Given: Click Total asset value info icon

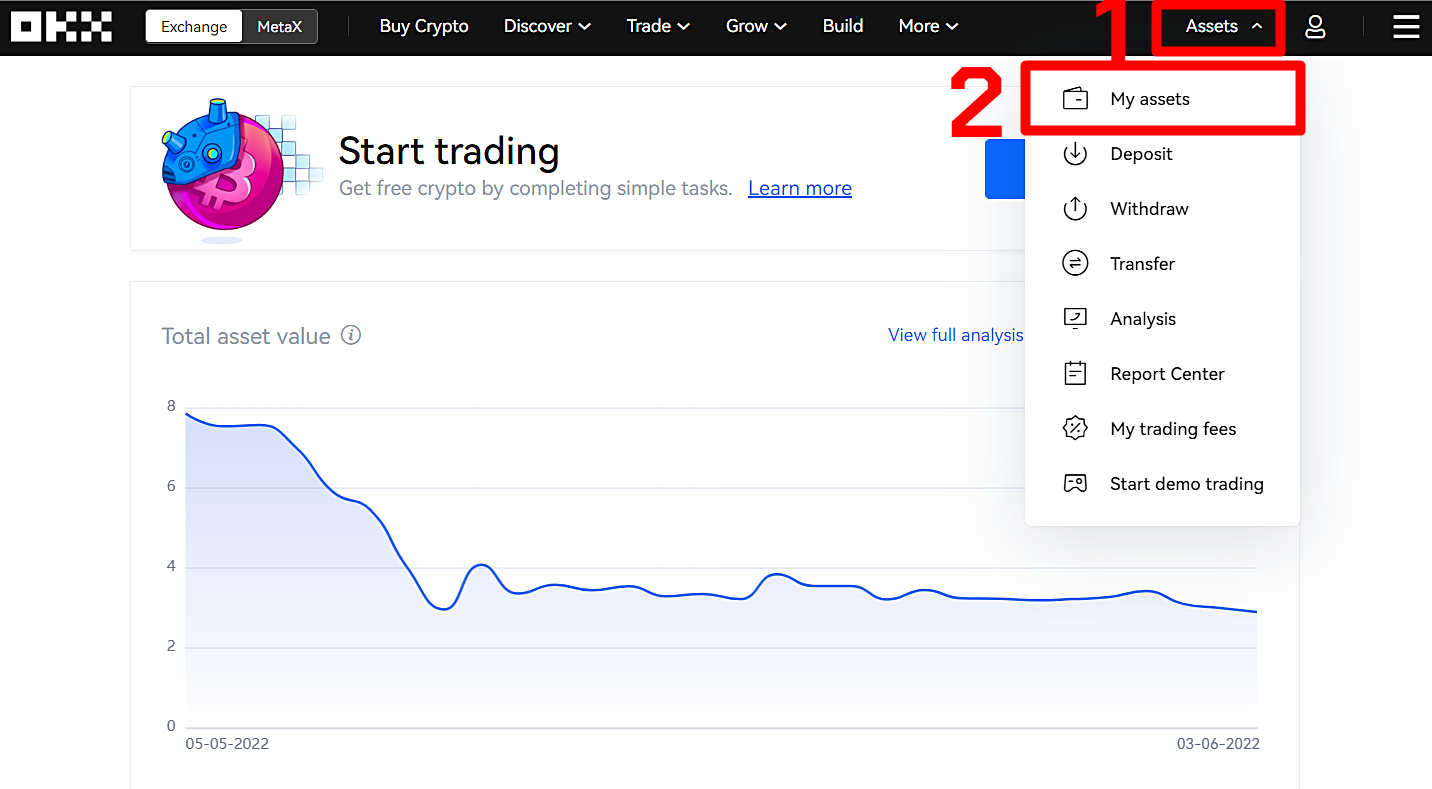Looking at the screenshot, I should [x=351, y=335].
